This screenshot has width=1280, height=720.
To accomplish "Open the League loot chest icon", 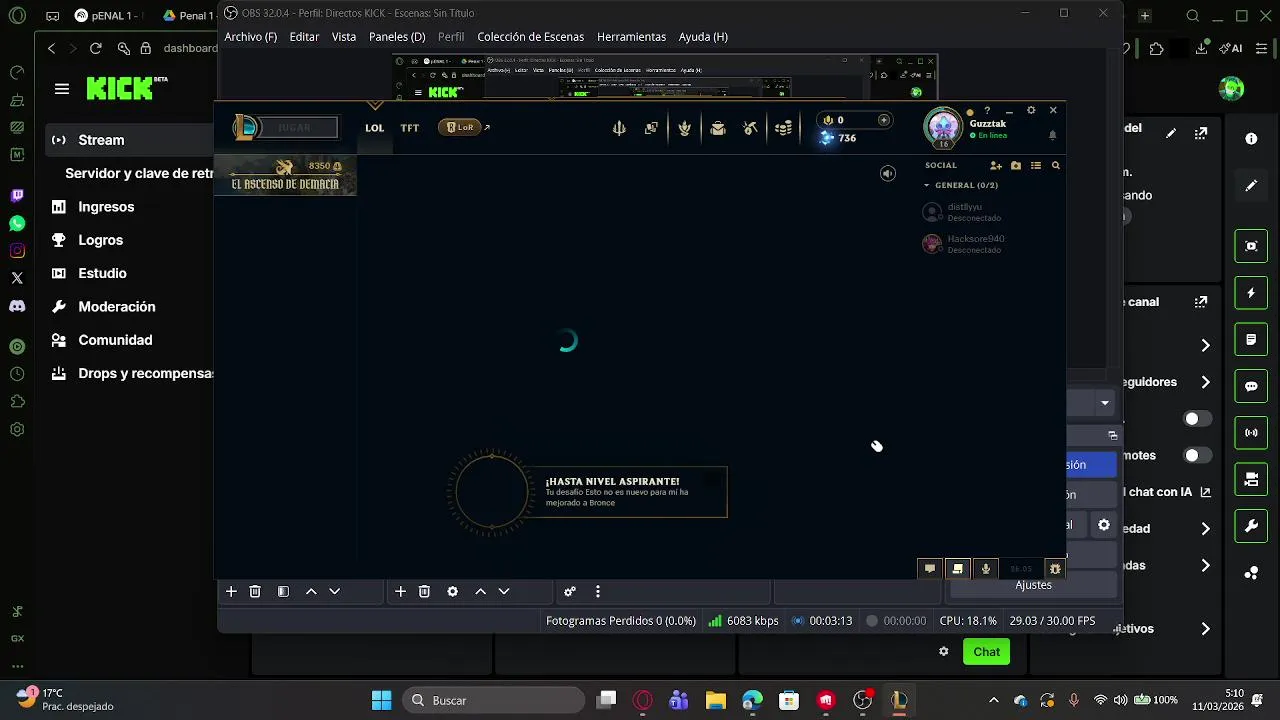I will tap(717, 128).
